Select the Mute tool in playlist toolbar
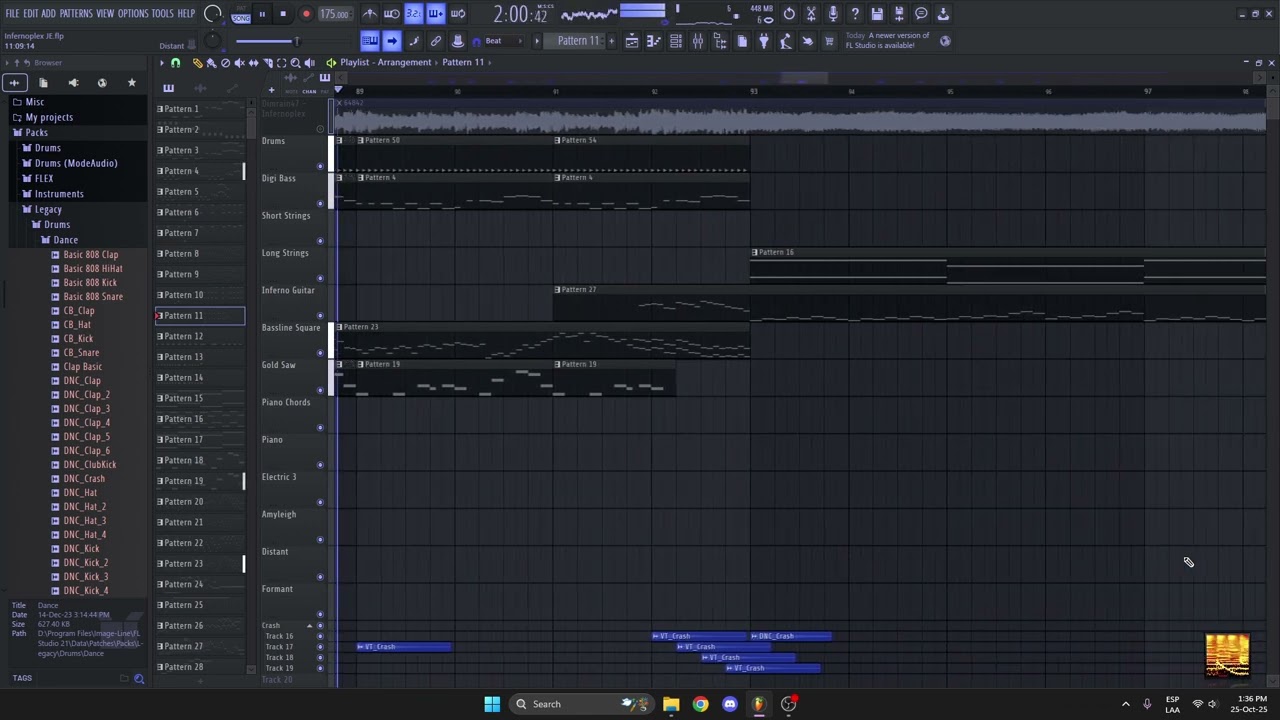The image size is (1280, 720). coord(240,62)
